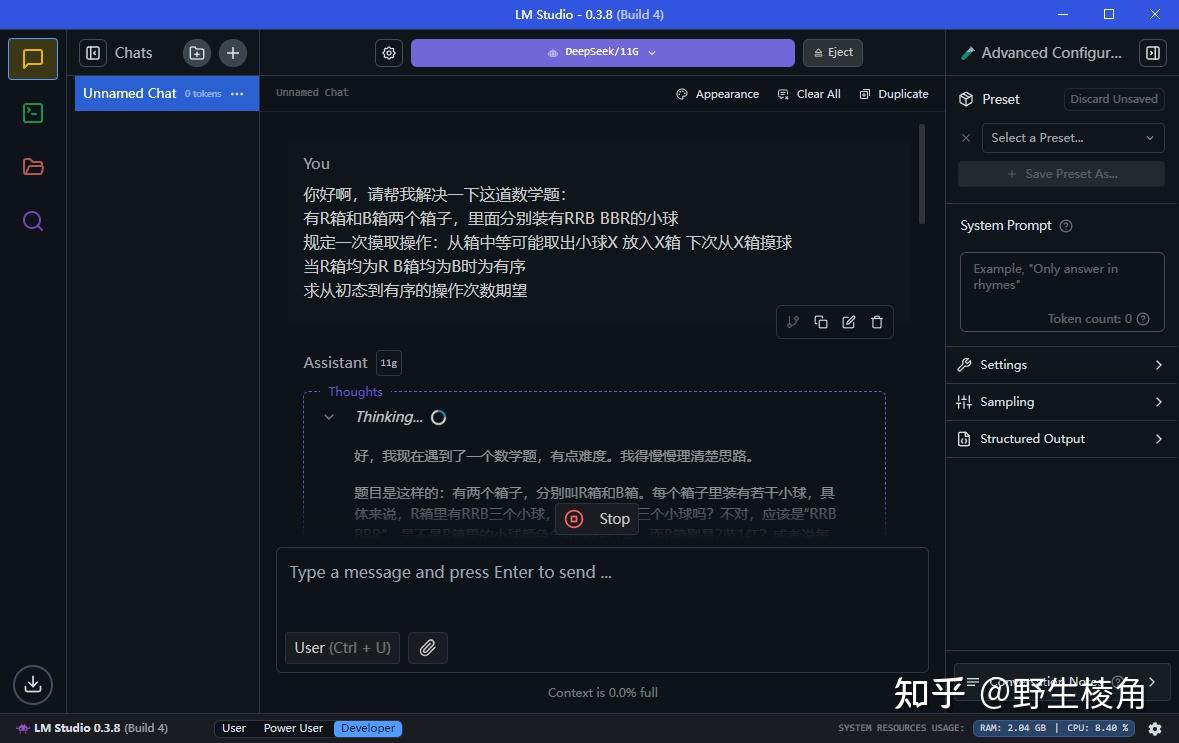Click the Thoughts label
The width and height of the screenshot is (1179, 743).
pyautogui.click(x=355, y=392)
